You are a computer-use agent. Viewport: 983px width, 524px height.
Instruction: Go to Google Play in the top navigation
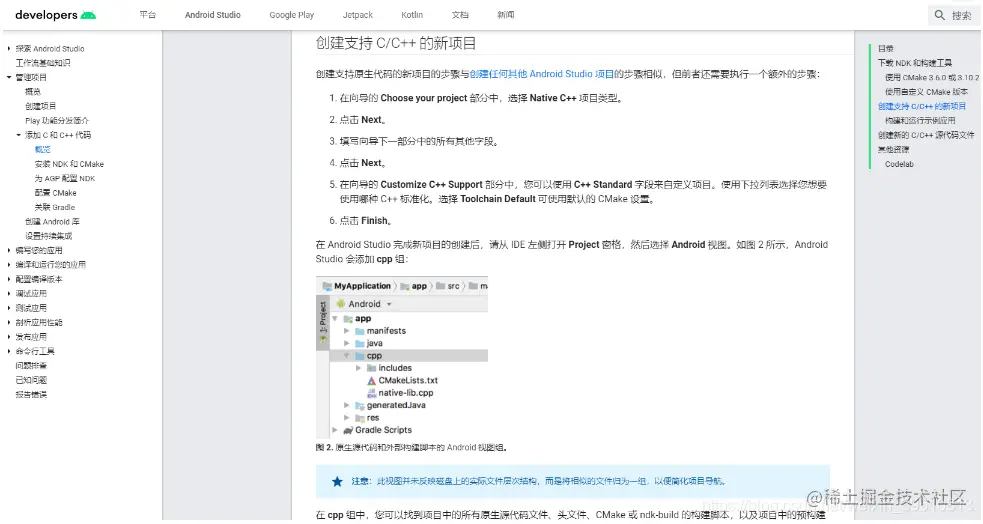[292, 15]
